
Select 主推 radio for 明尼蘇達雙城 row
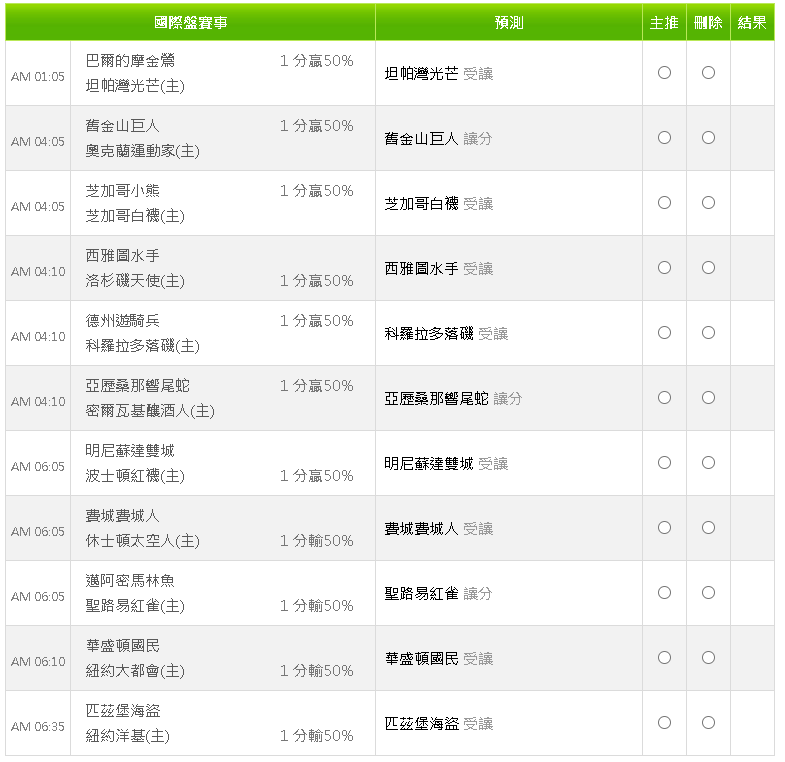coord(664,463)
